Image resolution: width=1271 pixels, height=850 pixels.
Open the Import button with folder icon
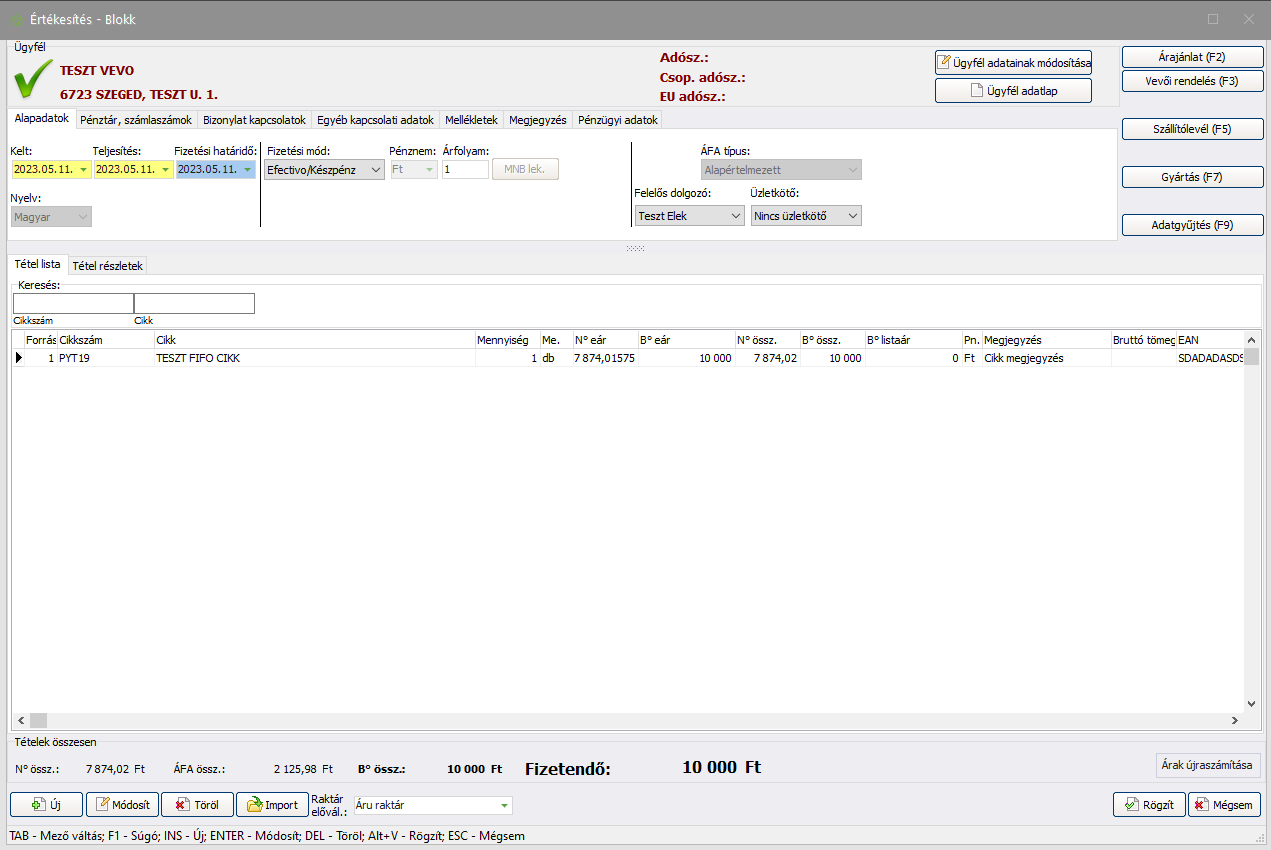[272, 805]
